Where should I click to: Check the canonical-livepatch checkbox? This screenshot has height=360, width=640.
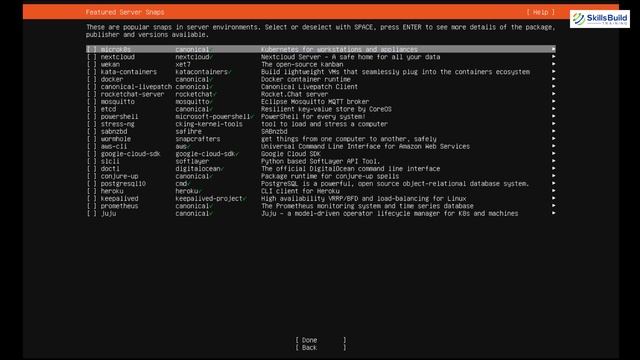[91, 87]
